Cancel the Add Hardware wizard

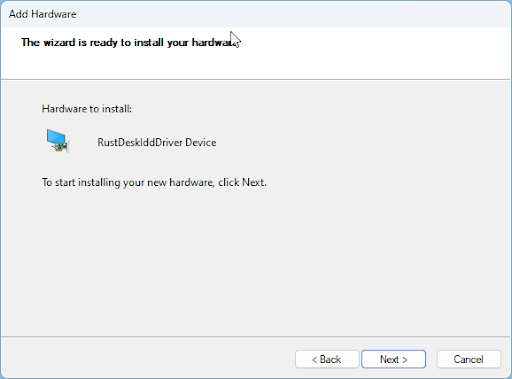[x=469, y=359]
